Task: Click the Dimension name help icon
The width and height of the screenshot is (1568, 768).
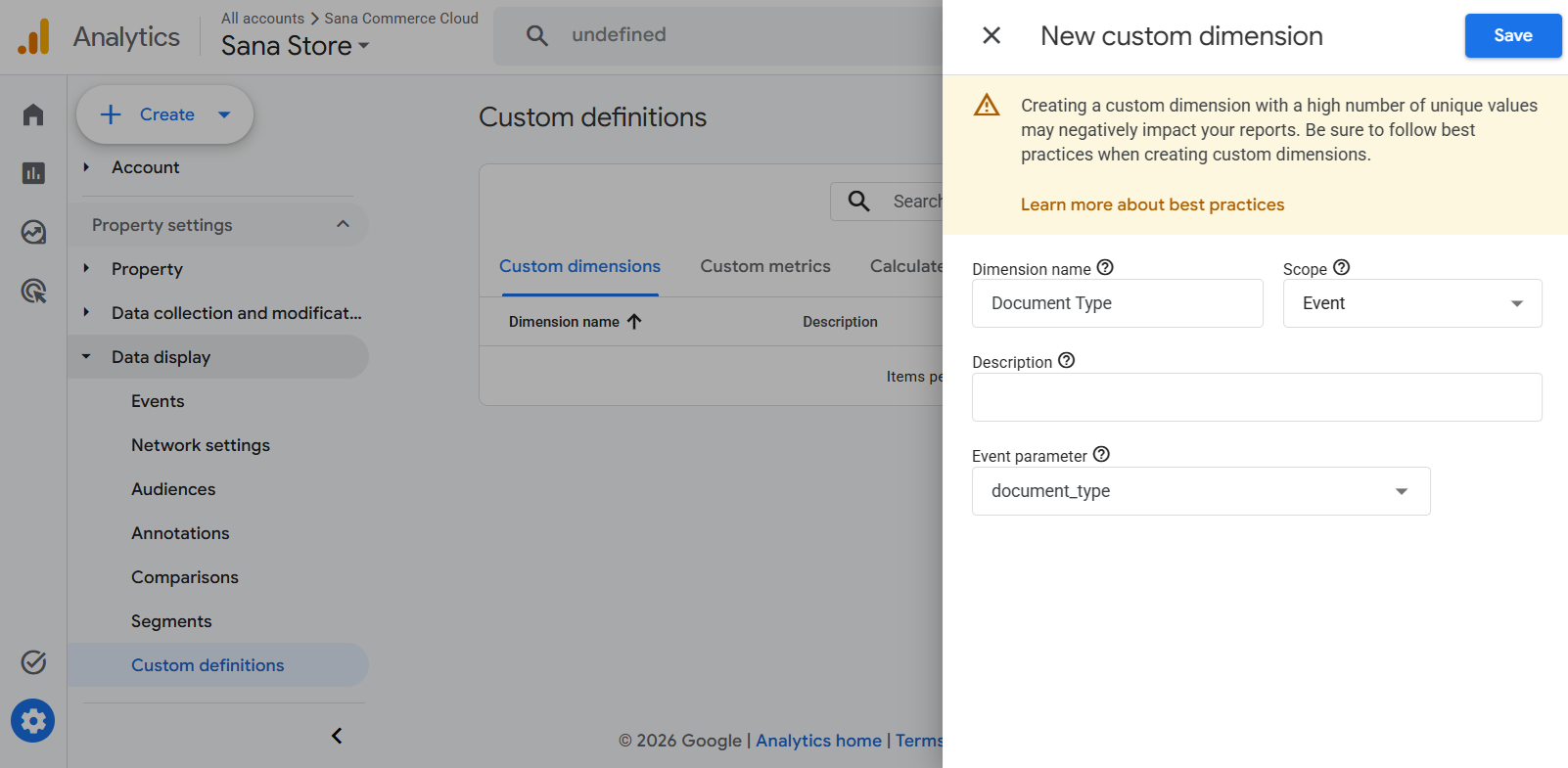Action: (x=1105, y=267)
